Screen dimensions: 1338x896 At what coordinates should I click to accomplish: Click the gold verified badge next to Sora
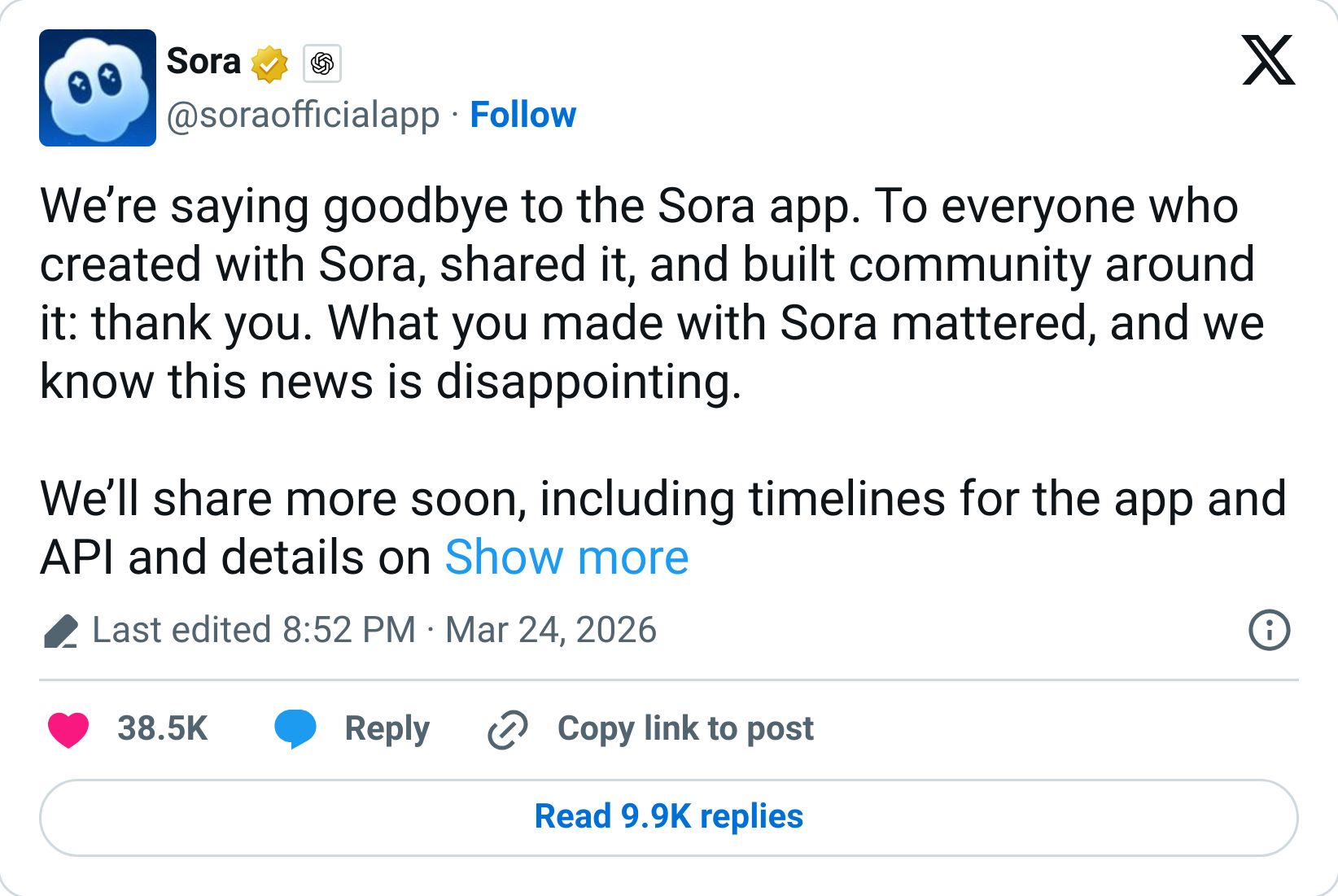tap(269, 62)
